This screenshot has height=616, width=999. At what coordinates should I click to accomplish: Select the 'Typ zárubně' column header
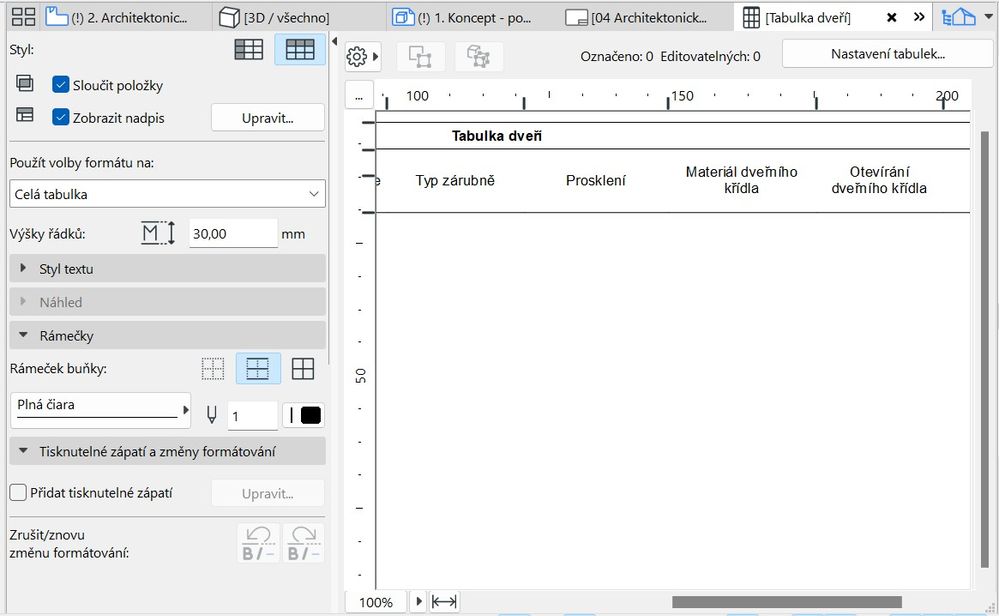pos(455,180)
